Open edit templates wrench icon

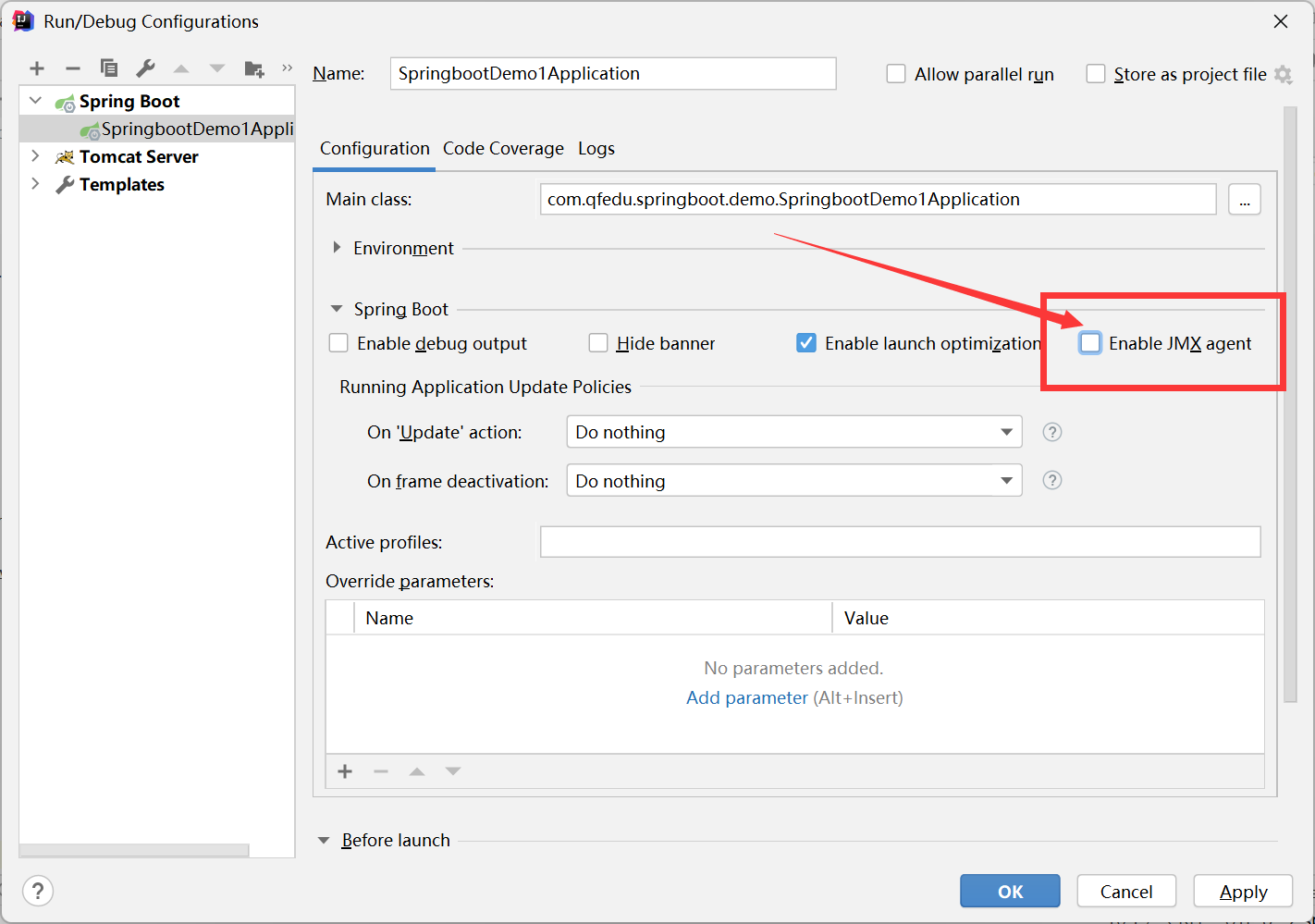tap(145, 68)
